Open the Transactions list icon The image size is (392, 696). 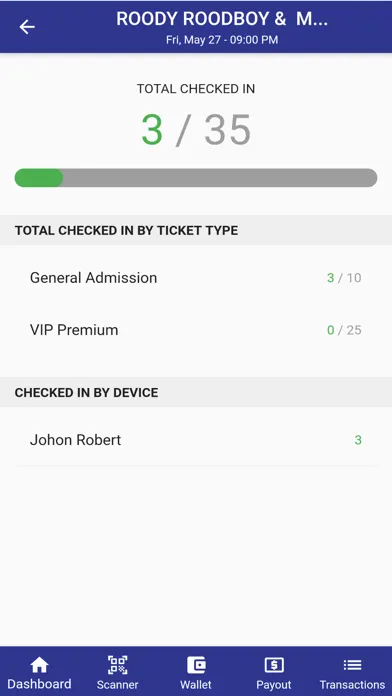[352, 664]
